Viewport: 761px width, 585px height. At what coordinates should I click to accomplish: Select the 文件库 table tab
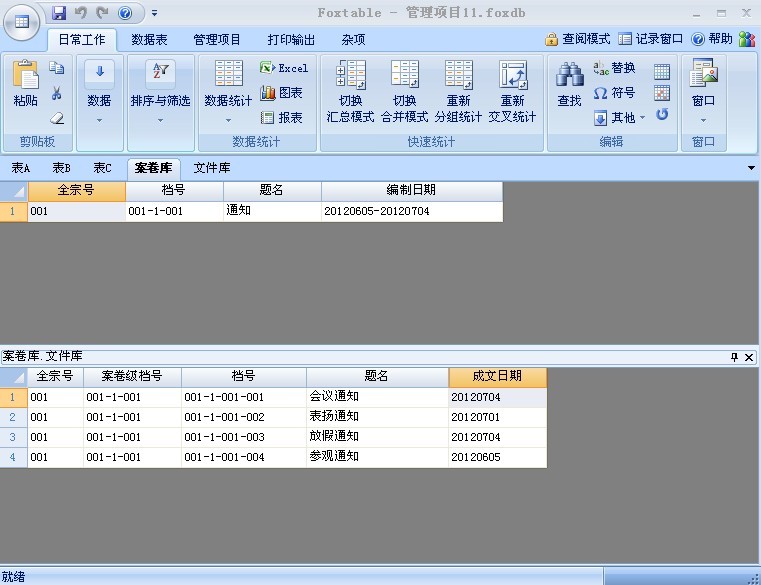pyautogui.click(x=212, y=168)
